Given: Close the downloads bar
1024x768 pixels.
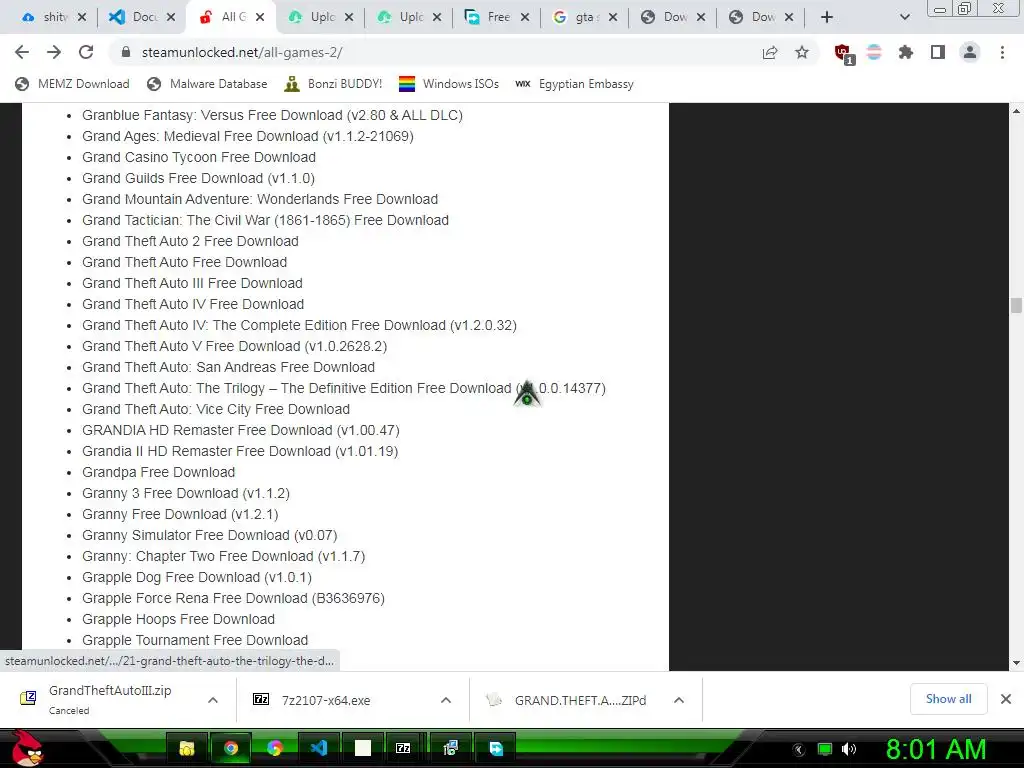Looking at the screenshot, I should (1006, 699).
